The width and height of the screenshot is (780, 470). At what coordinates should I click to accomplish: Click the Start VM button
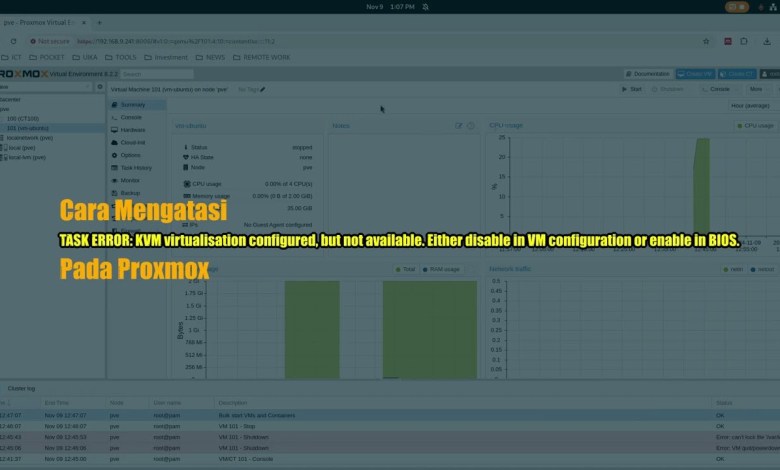coord(632,89)
